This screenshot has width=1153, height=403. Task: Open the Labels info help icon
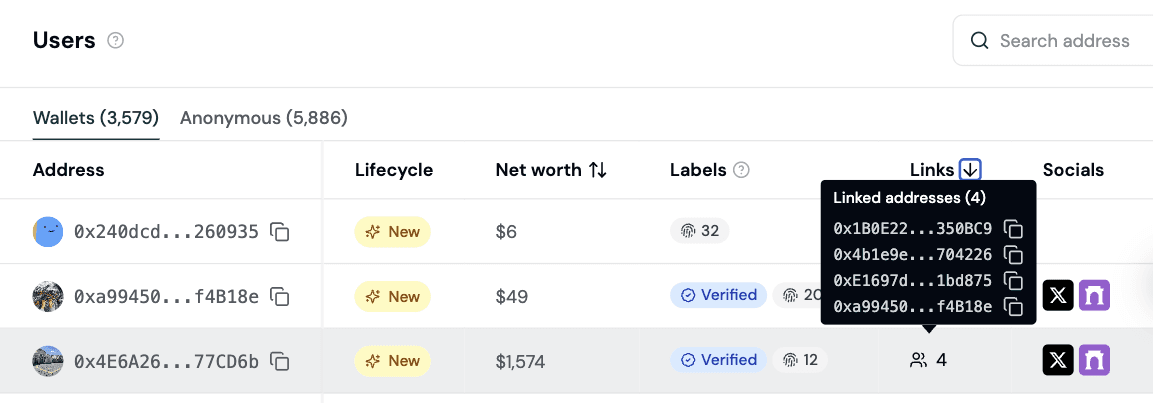click(741, 170)
